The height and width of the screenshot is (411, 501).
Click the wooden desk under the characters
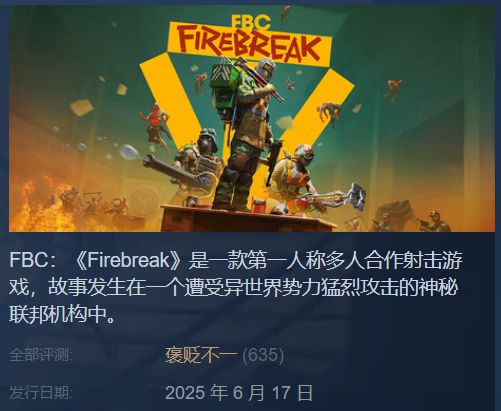click(x=247, y=219)
